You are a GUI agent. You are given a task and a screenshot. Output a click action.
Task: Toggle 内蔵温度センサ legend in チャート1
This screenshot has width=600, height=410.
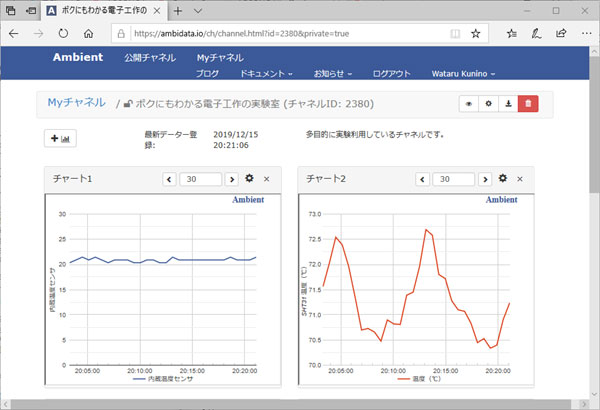[163, 379]
